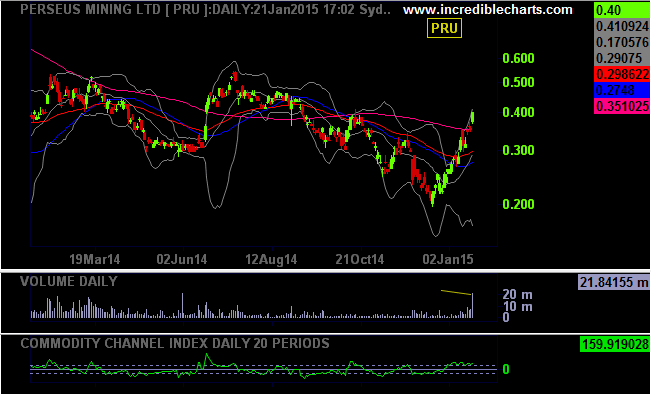Select the pink 0.351025 moving average legend

622,106
